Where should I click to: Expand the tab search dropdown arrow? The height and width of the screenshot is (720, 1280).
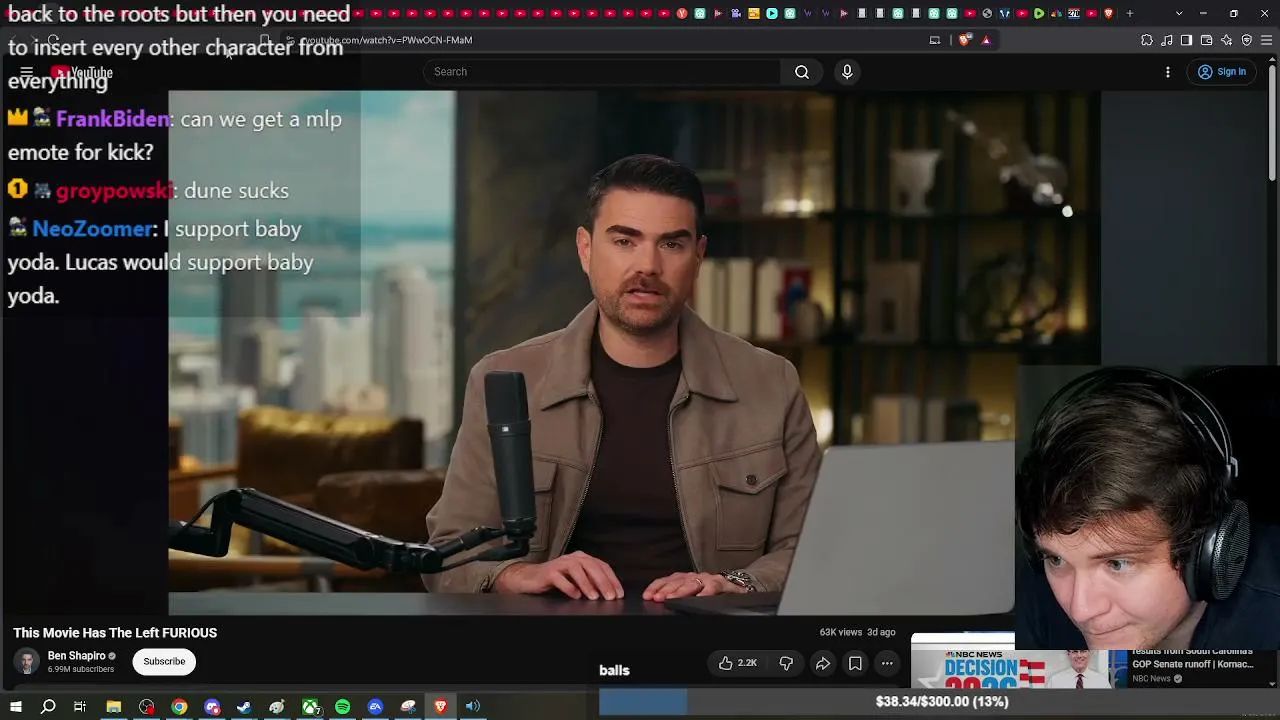pos(1179,13)
